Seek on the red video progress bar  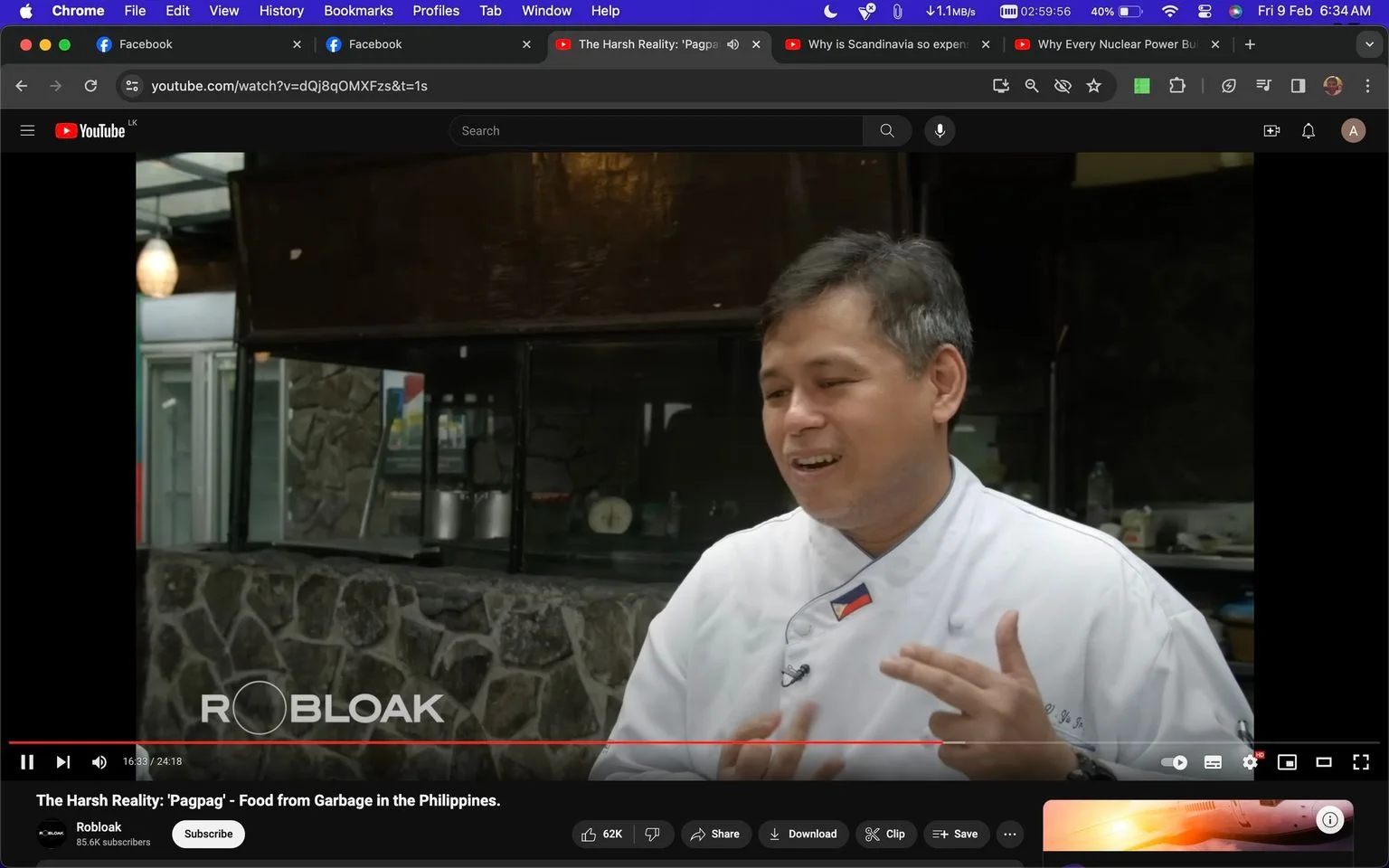[476, 742]
